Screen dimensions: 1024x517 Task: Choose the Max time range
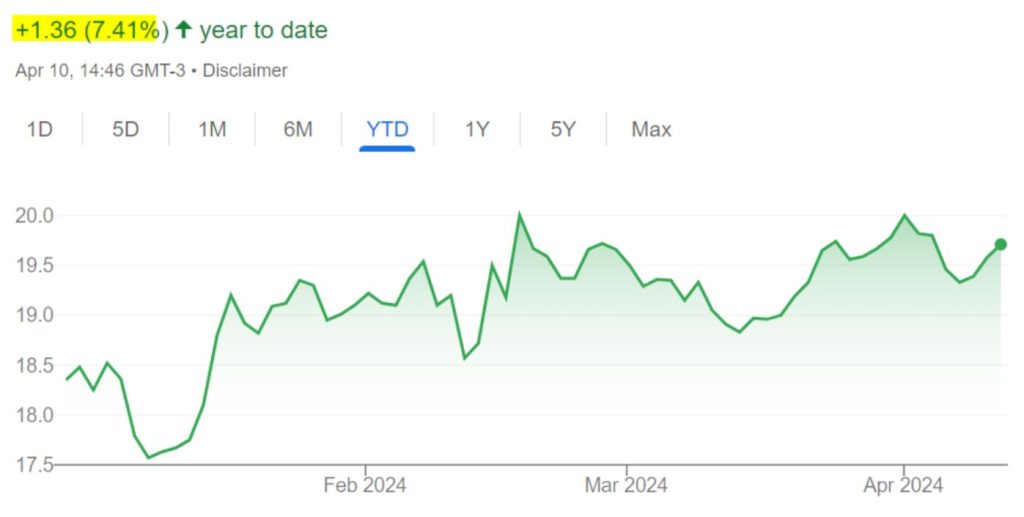pyautogui.click(x=651, y=129)
